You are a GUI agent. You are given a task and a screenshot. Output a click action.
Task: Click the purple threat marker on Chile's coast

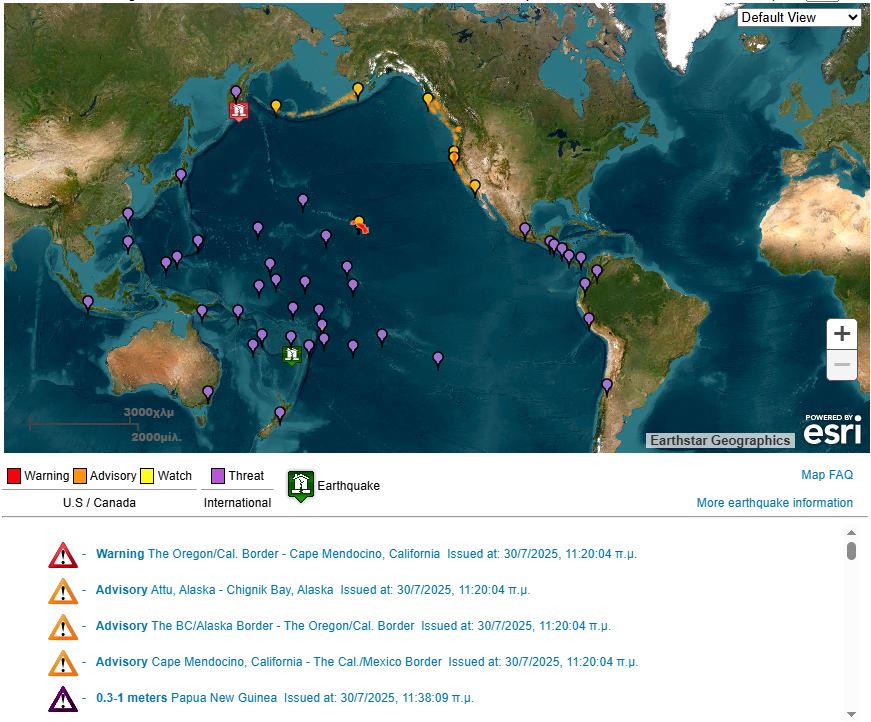click(x=607, y=385)
